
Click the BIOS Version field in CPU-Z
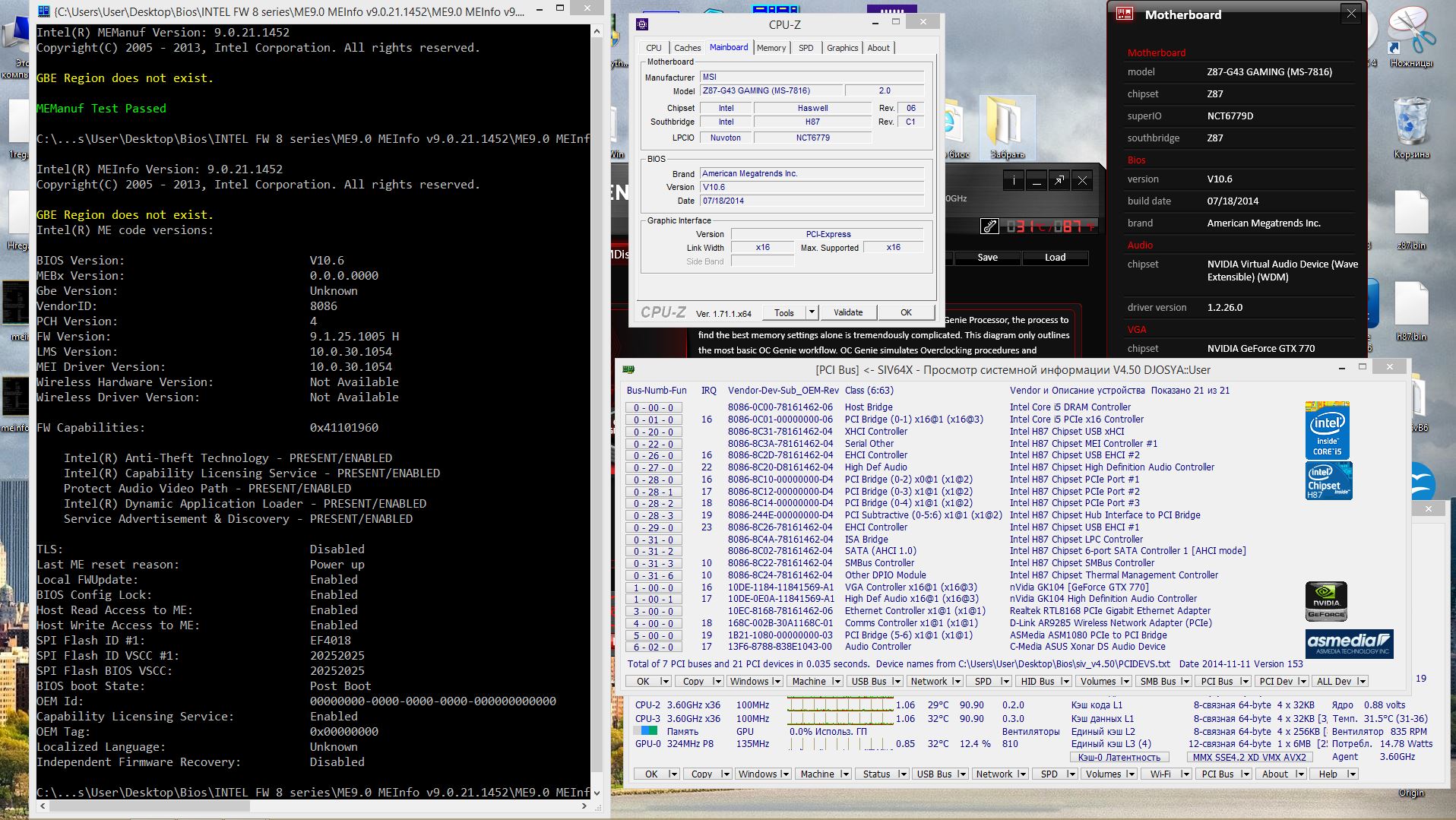pos(812,187)
